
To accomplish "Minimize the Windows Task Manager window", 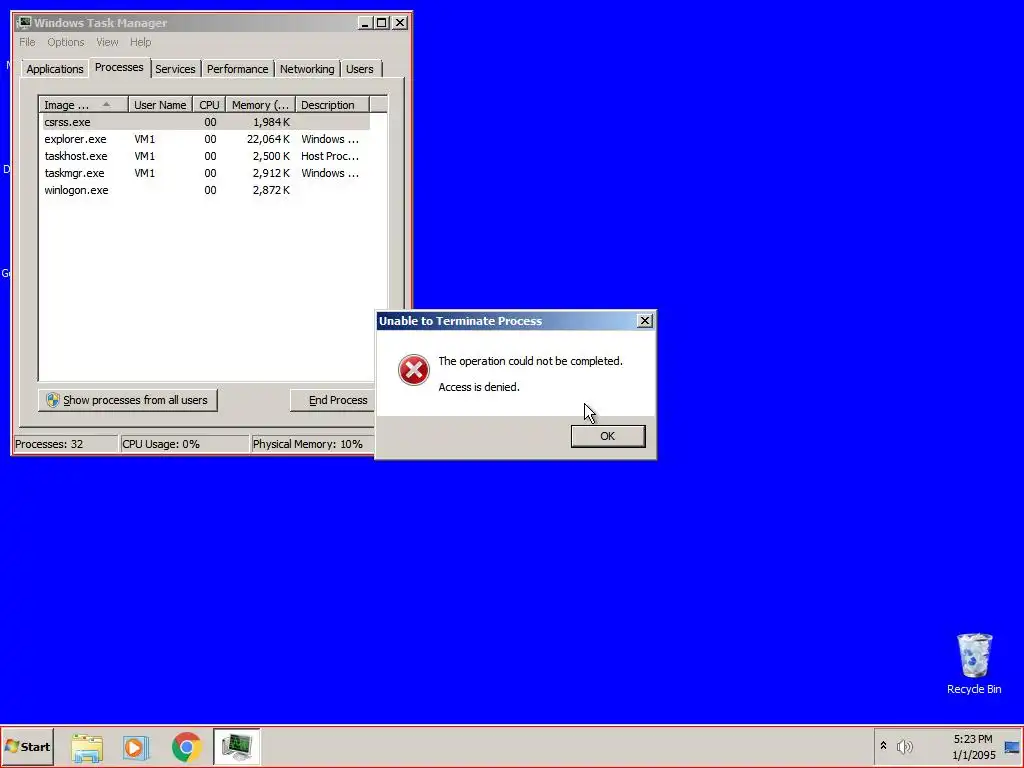I will pyautogui.click(x=365, y=23).
